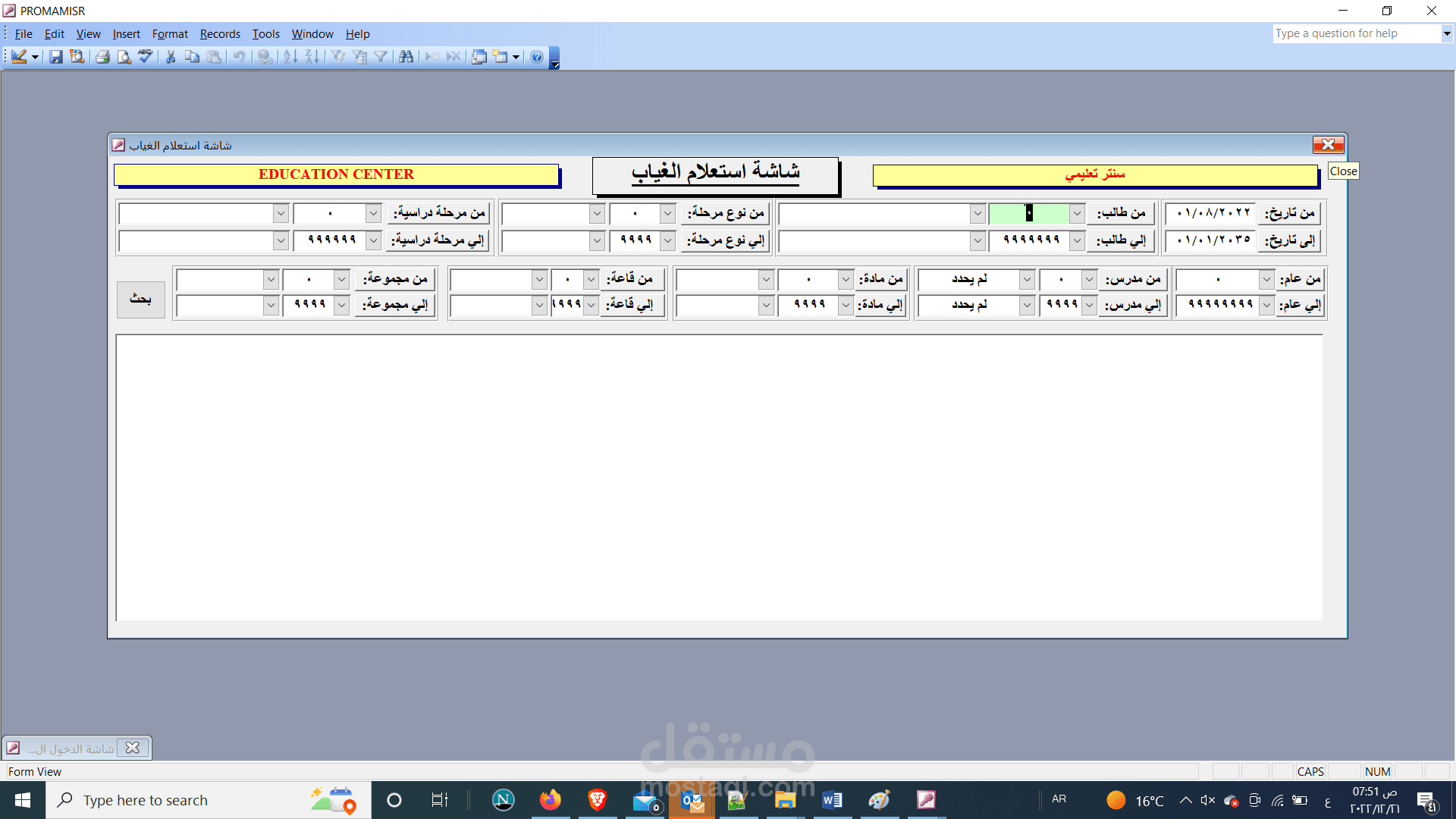The height and width of the screenshot is (819, 1456).
Task: Click the New Object toolbar icon
Action: pyautogui.click(x=500, y=57)
